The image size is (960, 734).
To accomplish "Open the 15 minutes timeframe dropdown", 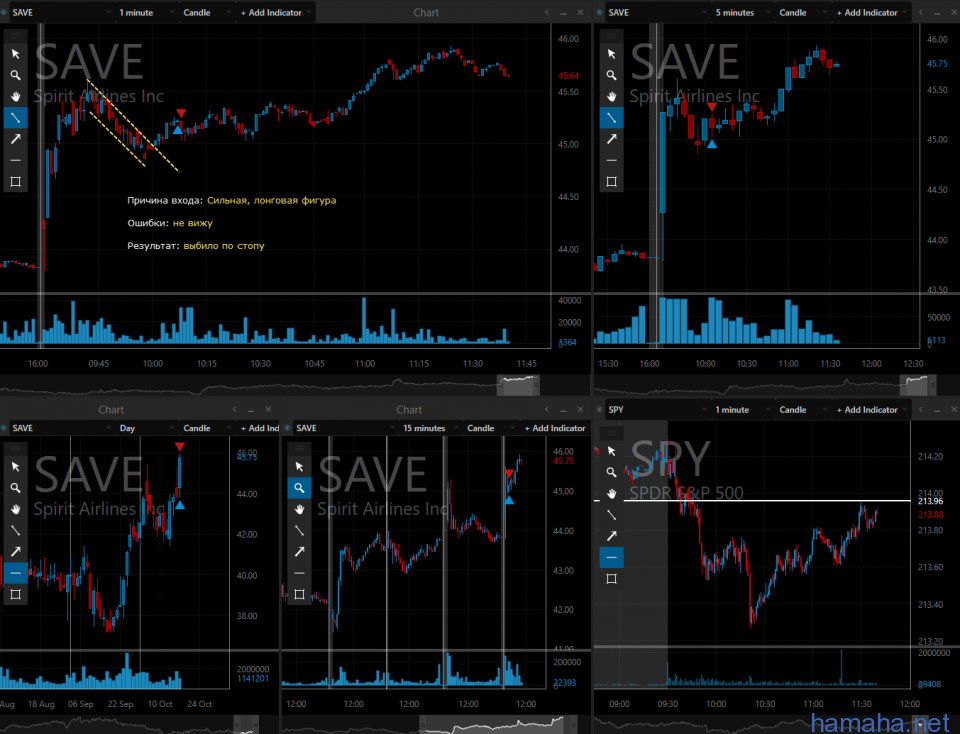I will pyautogui.click(x=429, y=428).
